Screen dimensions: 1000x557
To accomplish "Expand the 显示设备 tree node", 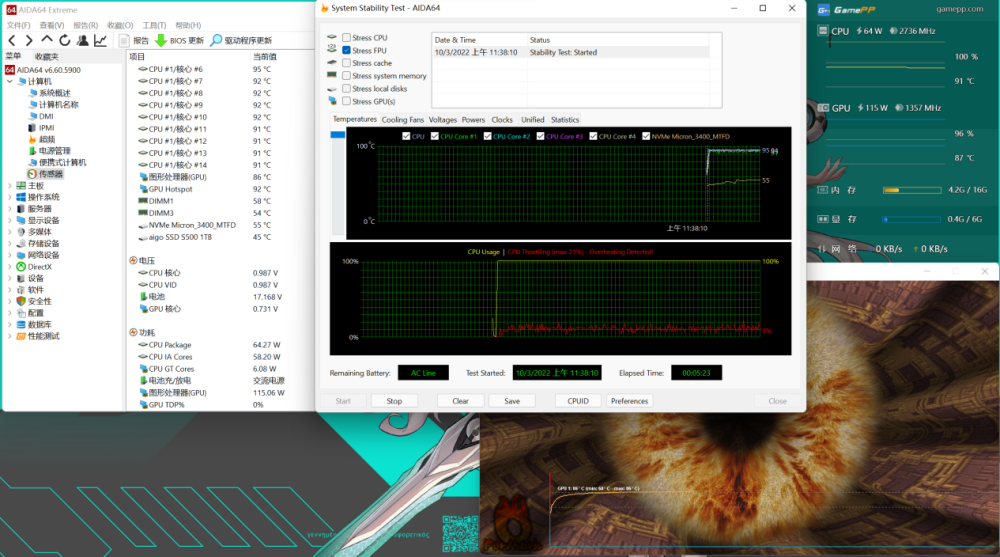I will point(10,220).
